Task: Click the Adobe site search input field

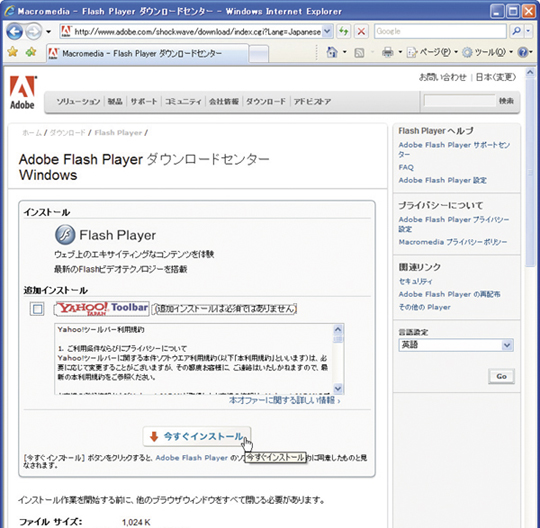Action: click(459, 101)
